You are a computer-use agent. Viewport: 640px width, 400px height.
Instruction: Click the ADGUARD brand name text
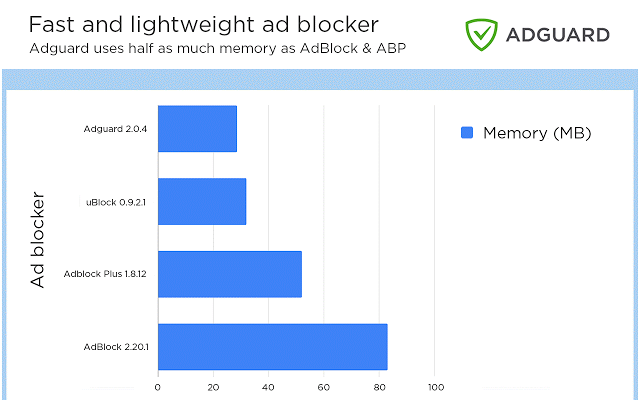(x=558, y=35)
